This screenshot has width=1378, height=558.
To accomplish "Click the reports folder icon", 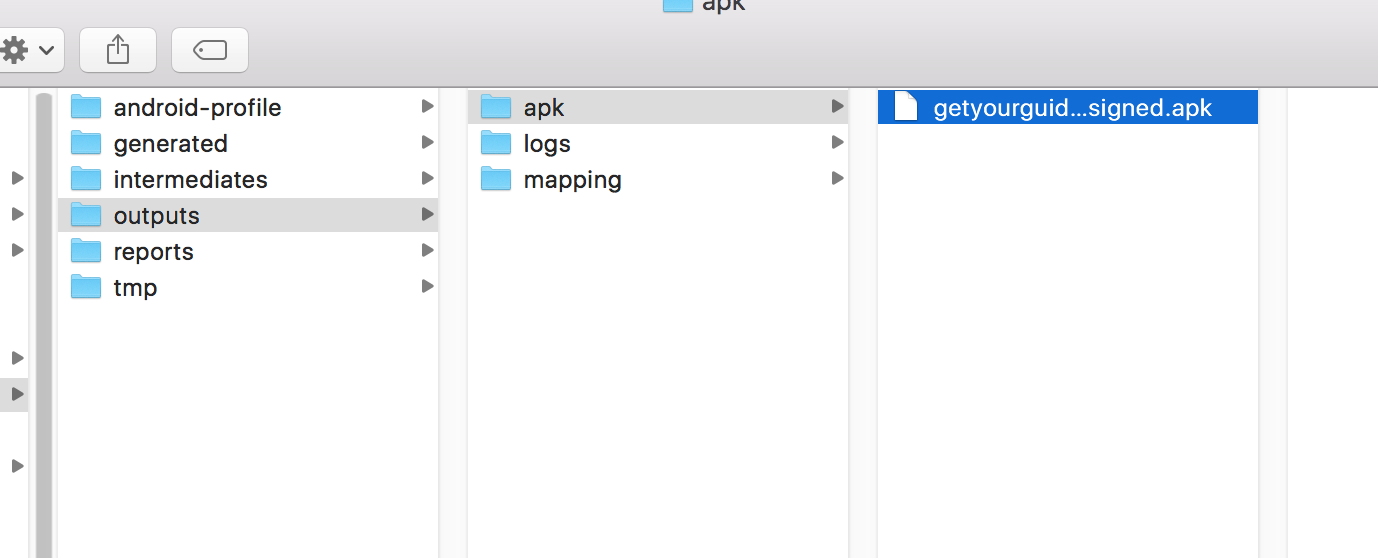I will tap(86, 251).
